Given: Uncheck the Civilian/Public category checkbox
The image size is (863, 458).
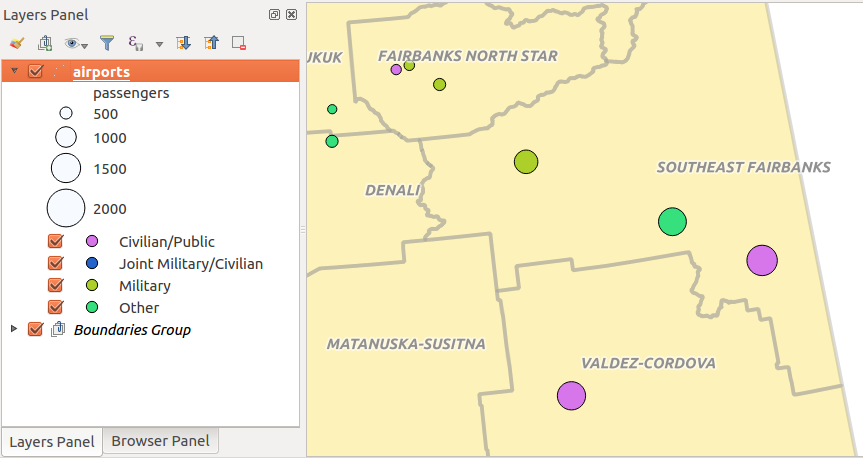Looking at the screenshot, I should (x=56, y=241).
